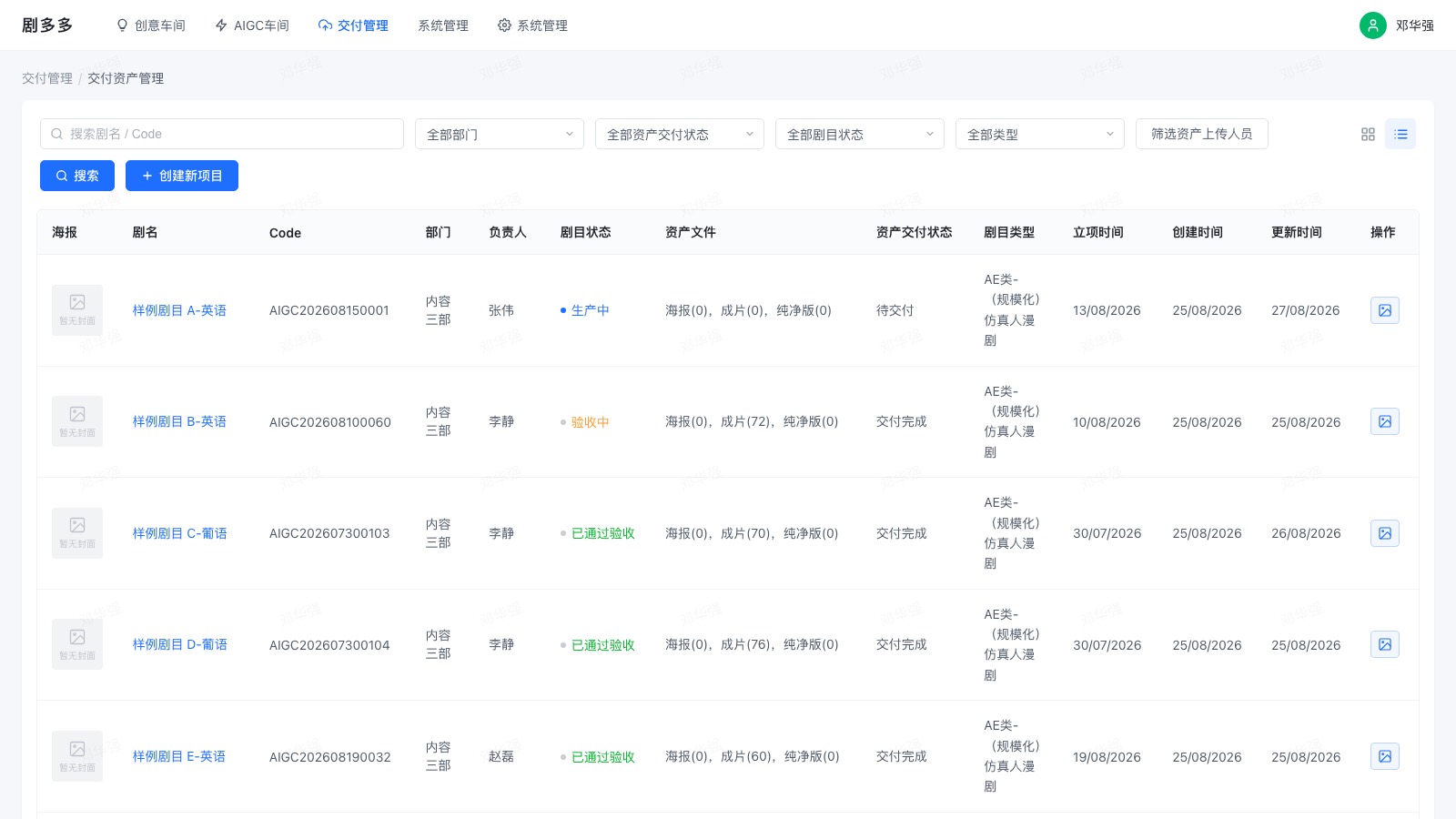Click the 搜索 button
The width and height of the screenshot is (1456, 819).
(x=77, y=176)
